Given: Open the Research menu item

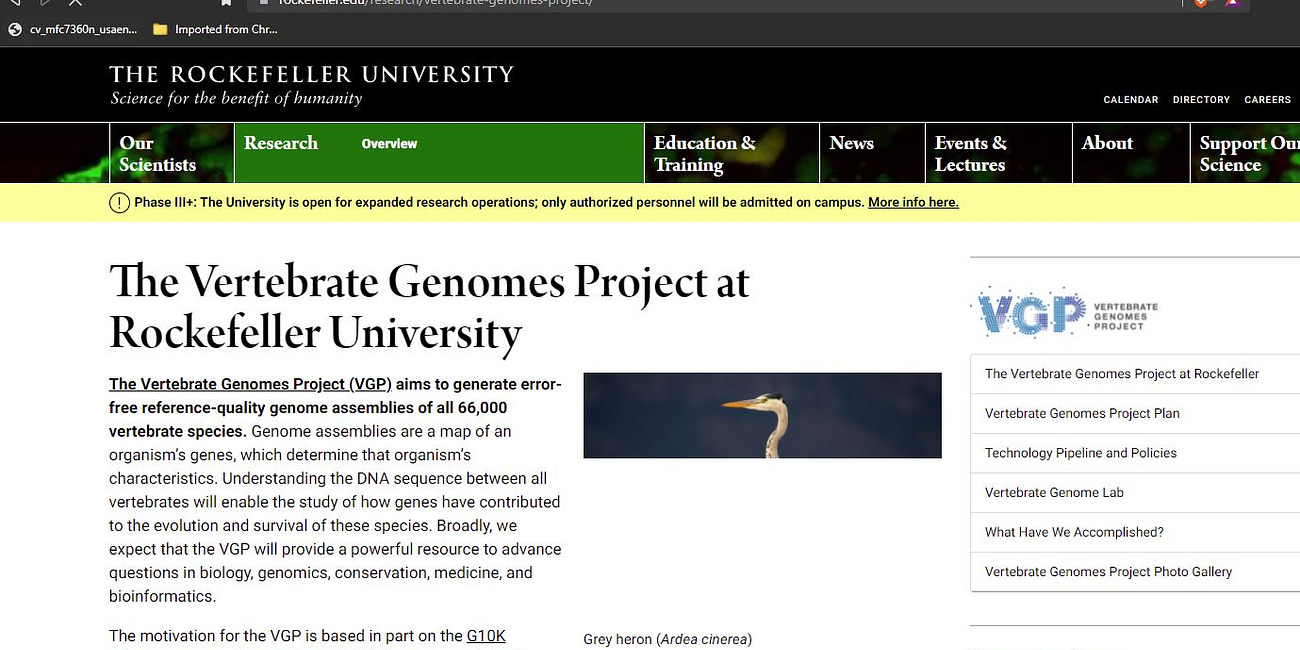Looking at the screenshot, I should [281, 144].
